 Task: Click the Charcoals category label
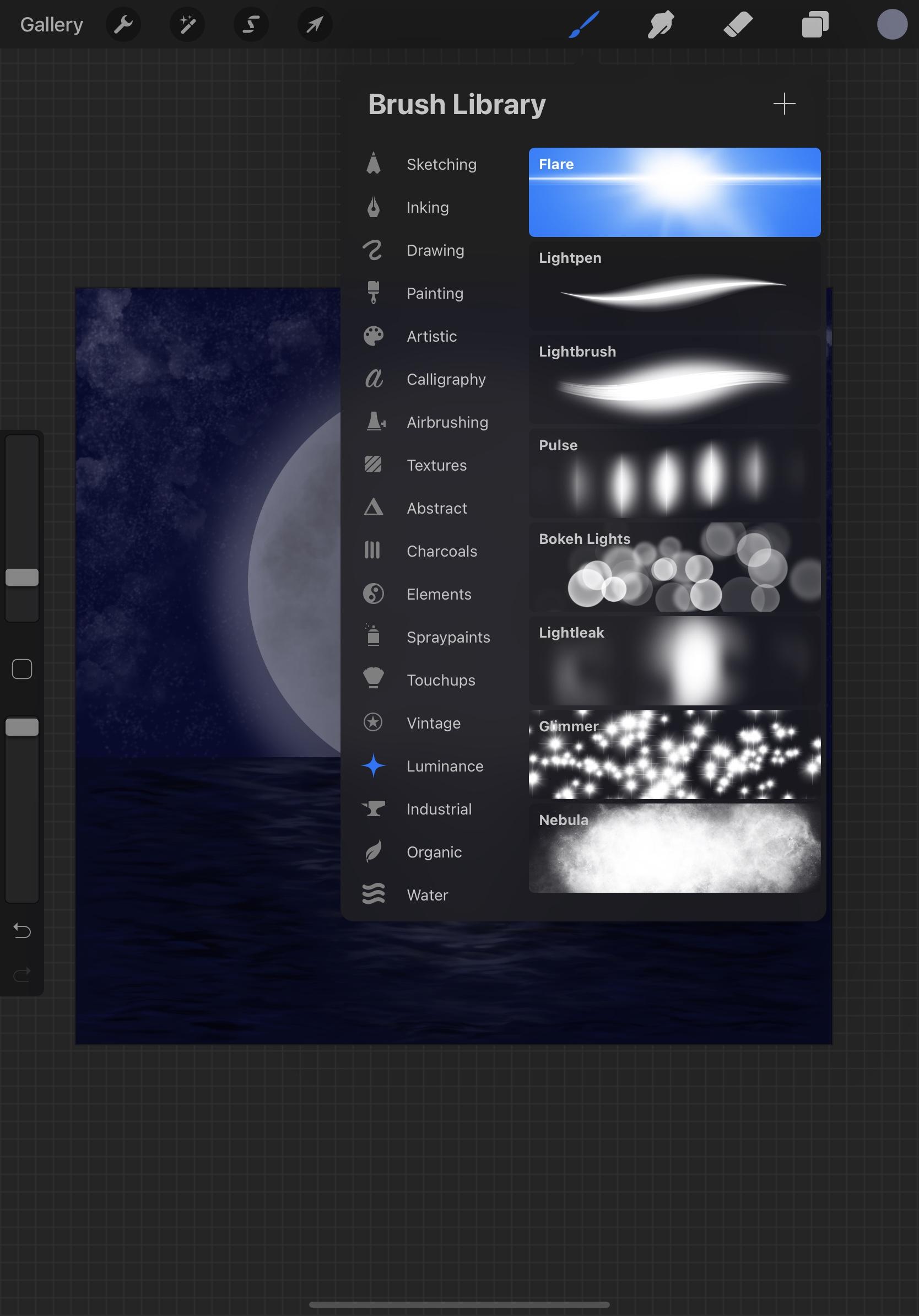pyautogui.click(x=442, y=552)
